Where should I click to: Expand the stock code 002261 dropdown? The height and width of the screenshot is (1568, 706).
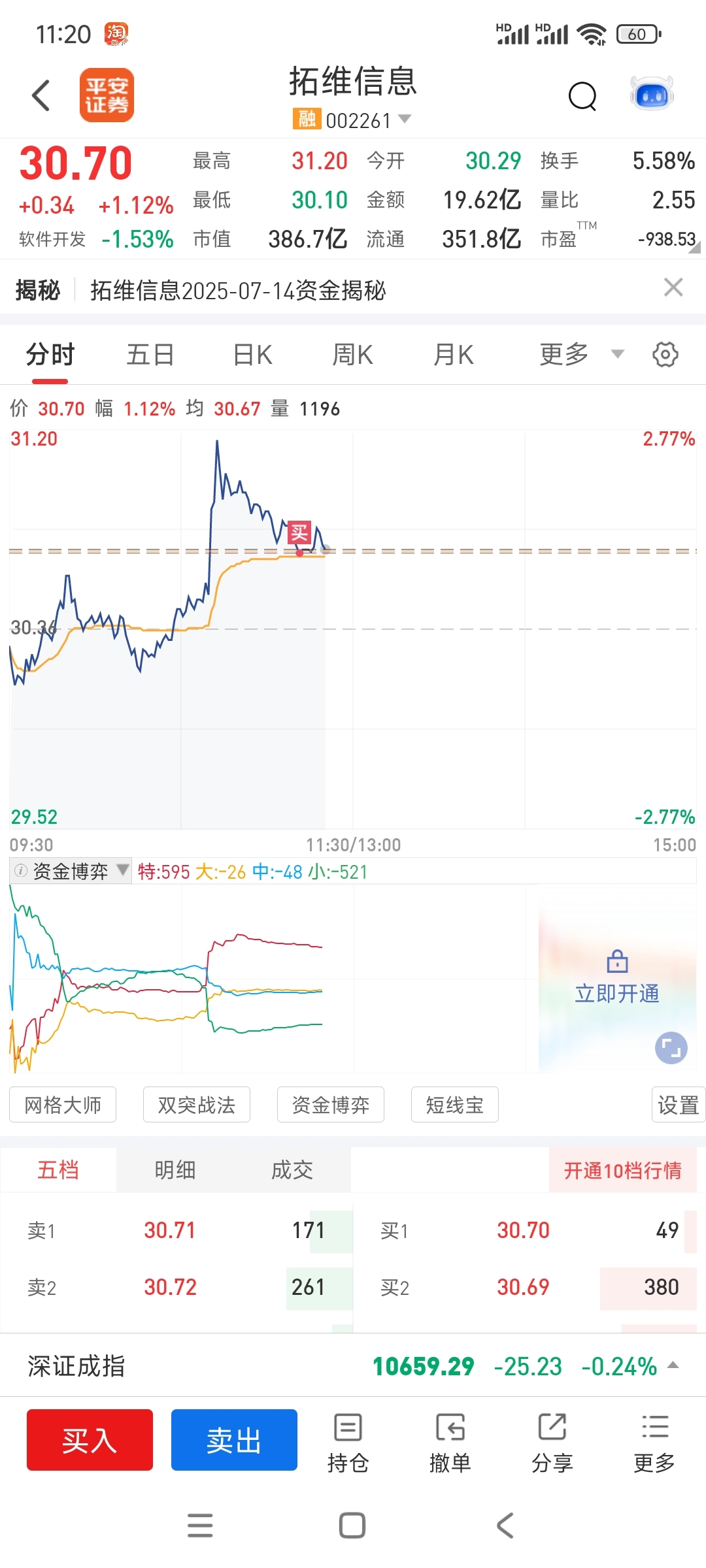pos(405,118)
